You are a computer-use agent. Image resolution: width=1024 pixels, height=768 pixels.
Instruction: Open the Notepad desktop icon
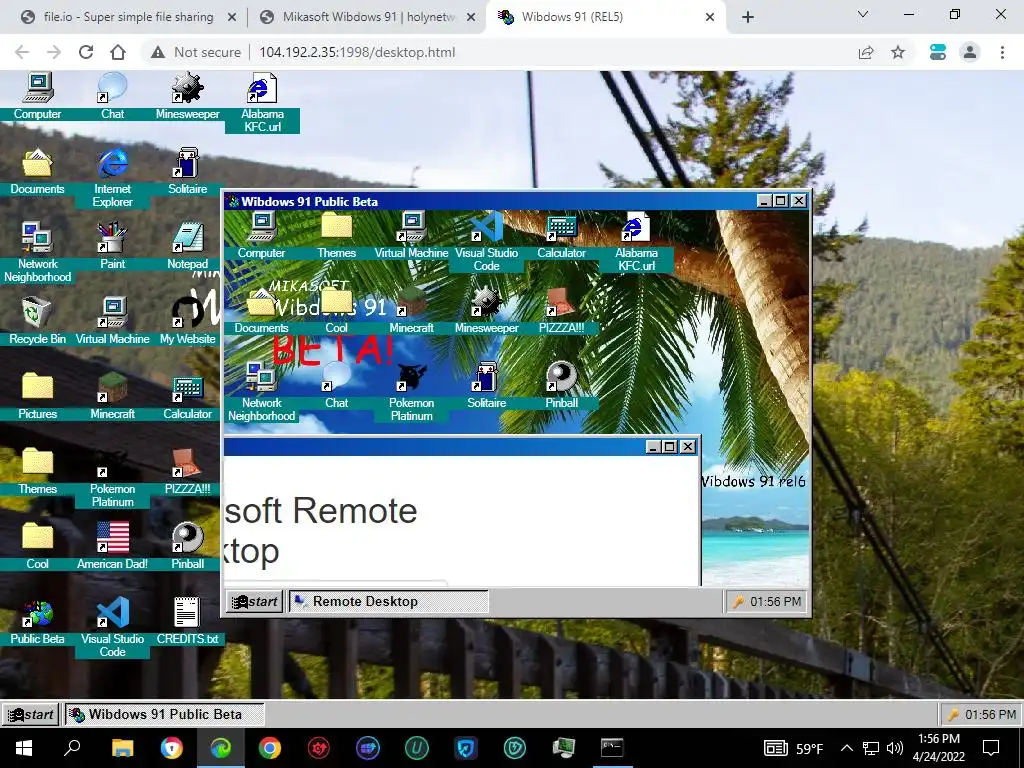coord(187,246)
